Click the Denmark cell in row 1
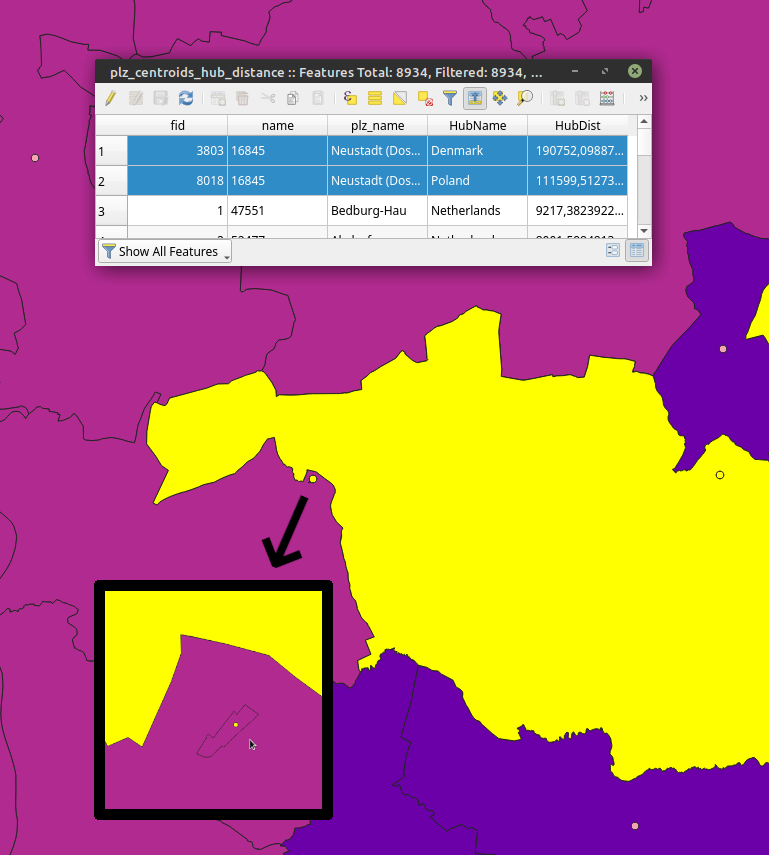This screenshot has height=855, width=769. click(x=477, y=151)
